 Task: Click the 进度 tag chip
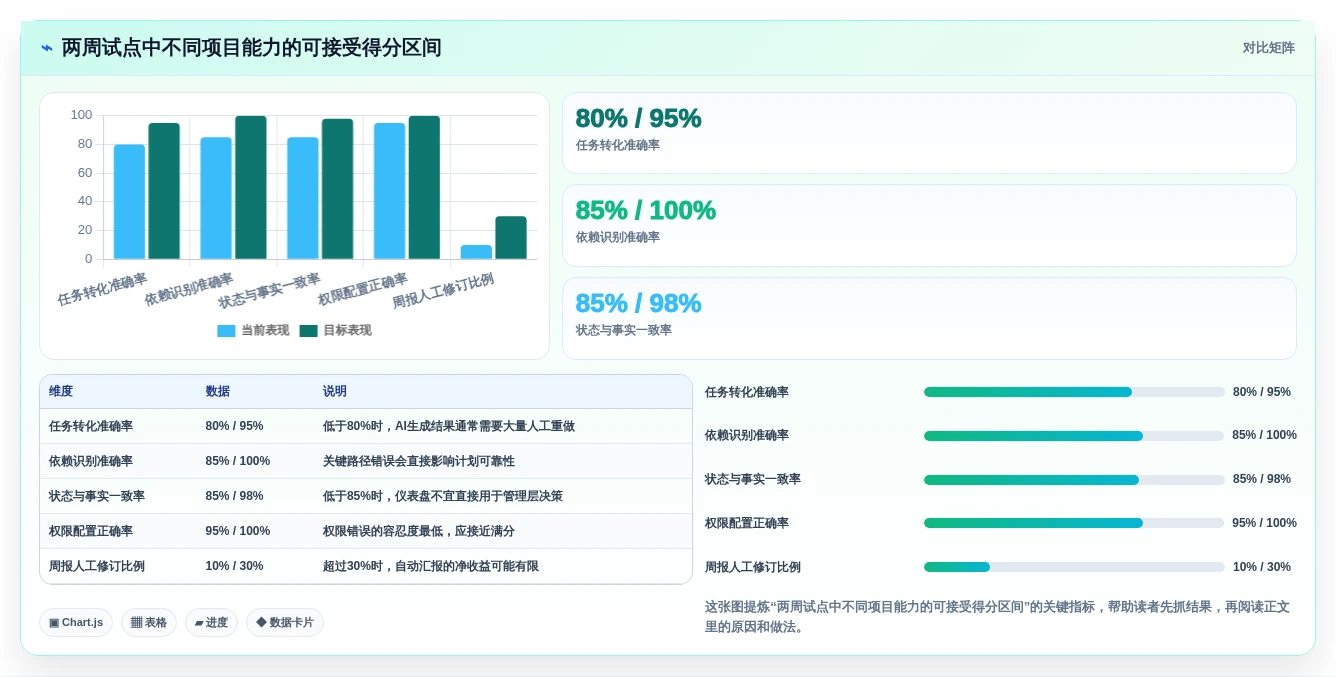tap(211, 622)
